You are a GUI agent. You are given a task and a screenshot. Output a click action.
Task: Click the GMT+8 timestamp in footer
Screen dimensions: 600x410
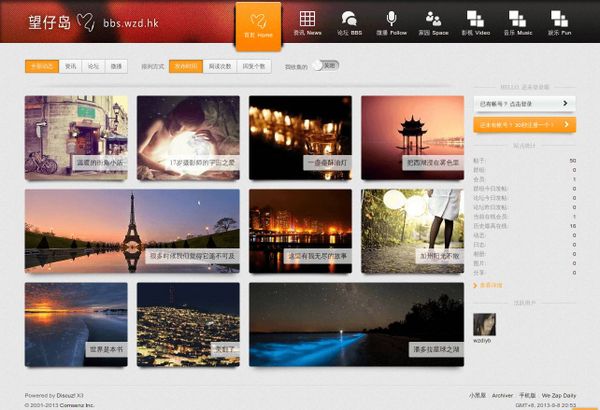(545, 405)
